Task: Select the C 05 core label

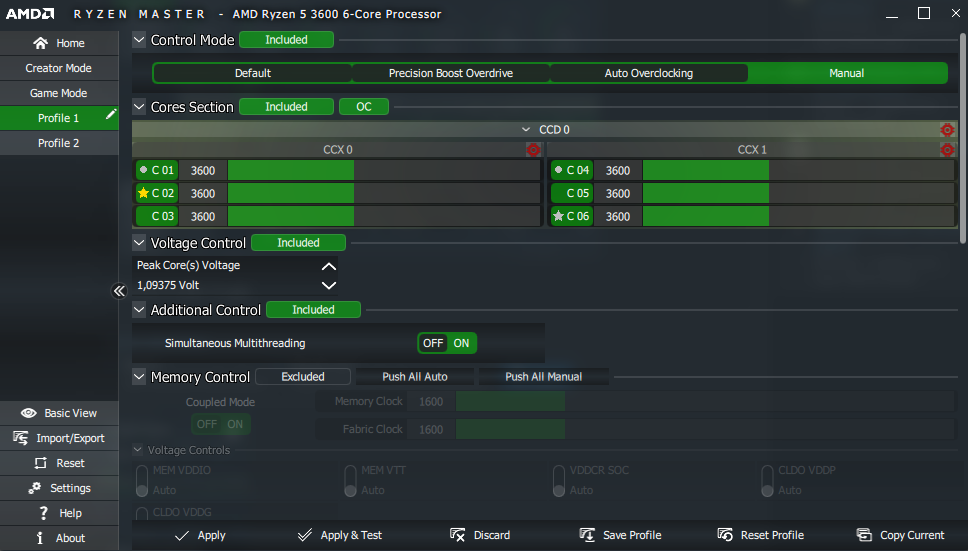Action: pyautogui.click(x=572, y=193)
